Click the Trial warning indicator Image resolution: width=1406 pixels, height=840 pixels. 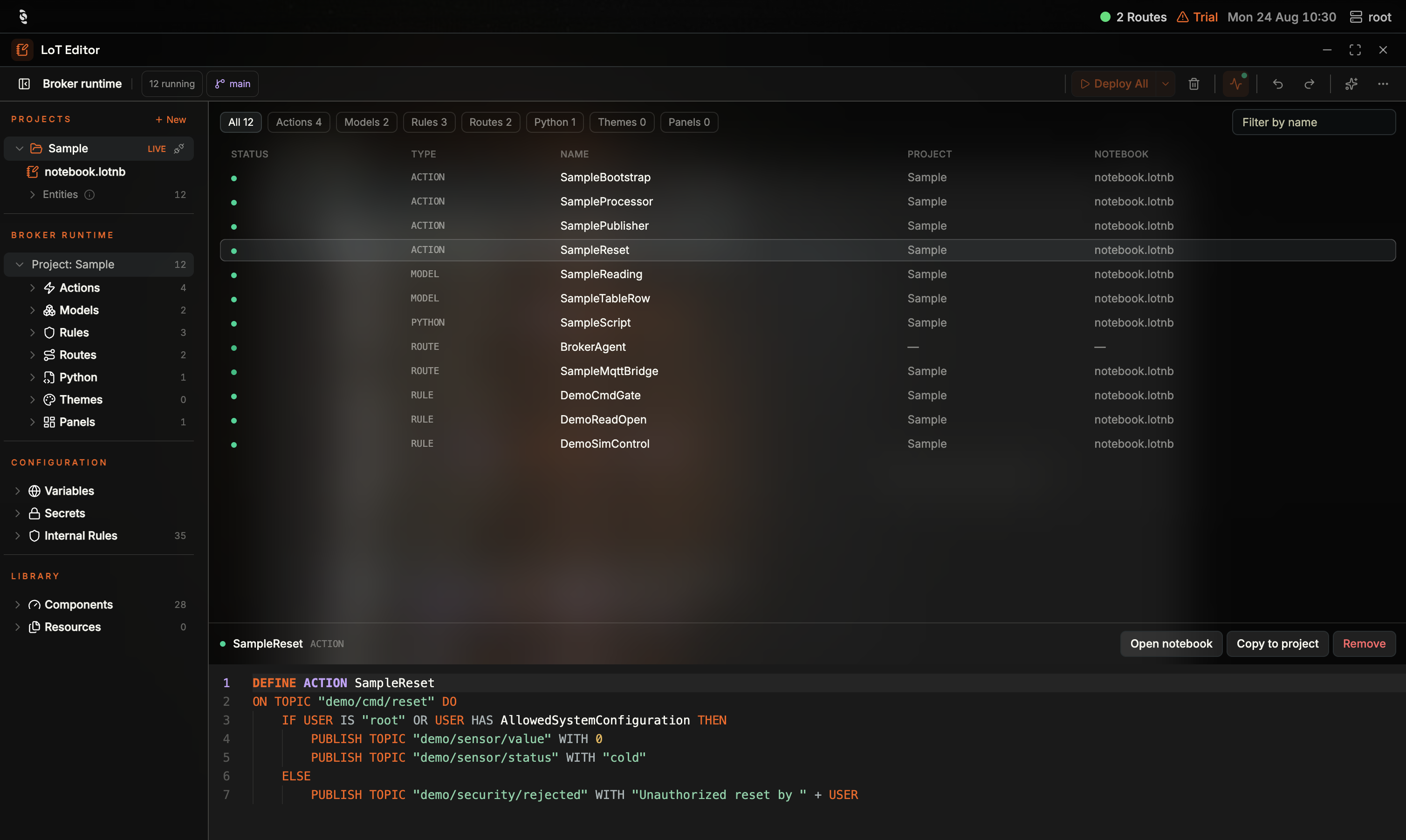(x=1197, y=17)
